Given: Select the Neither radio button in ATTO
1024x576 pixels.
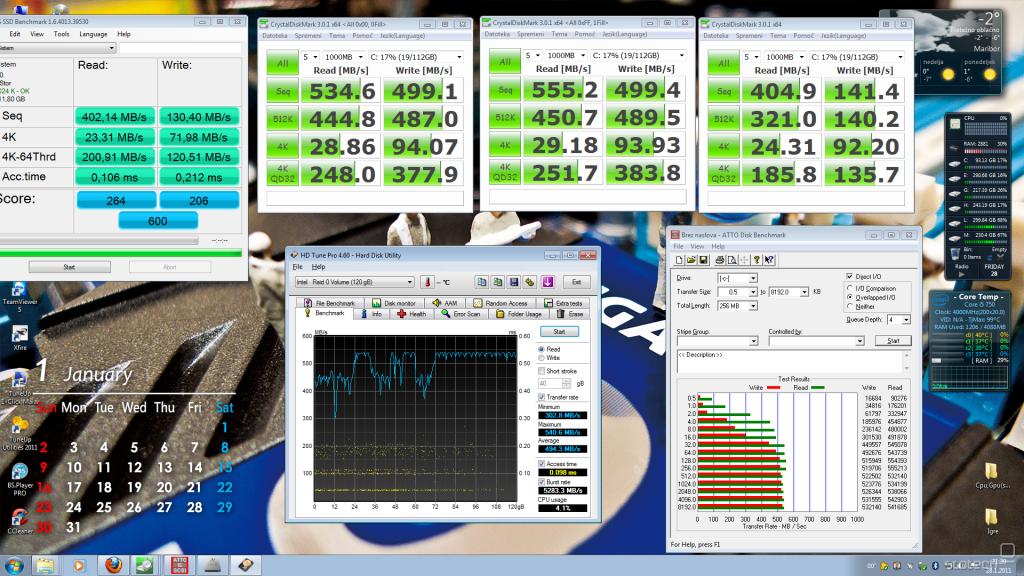Looking at the screenshot, I should pyautogui.click(x=850, y=306).
